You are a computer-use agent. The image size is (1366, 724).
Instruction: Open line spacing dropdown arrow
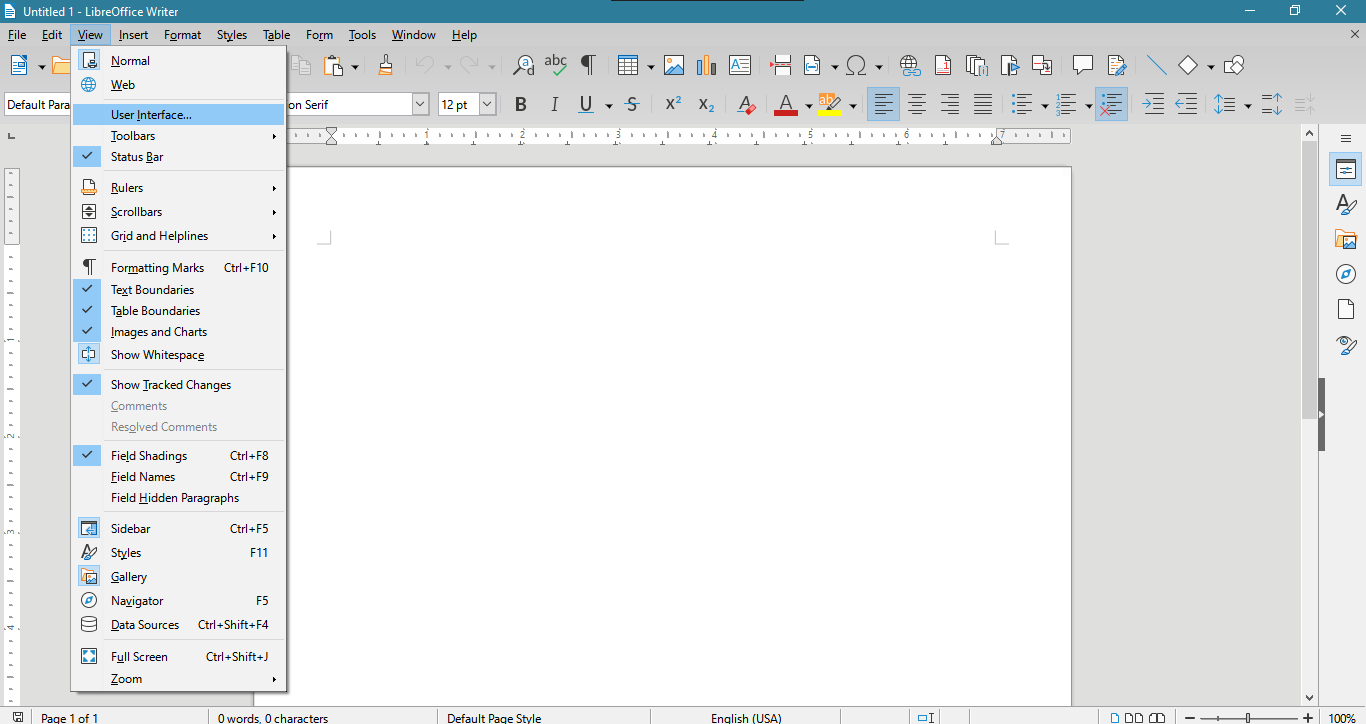click(1247, 104)
